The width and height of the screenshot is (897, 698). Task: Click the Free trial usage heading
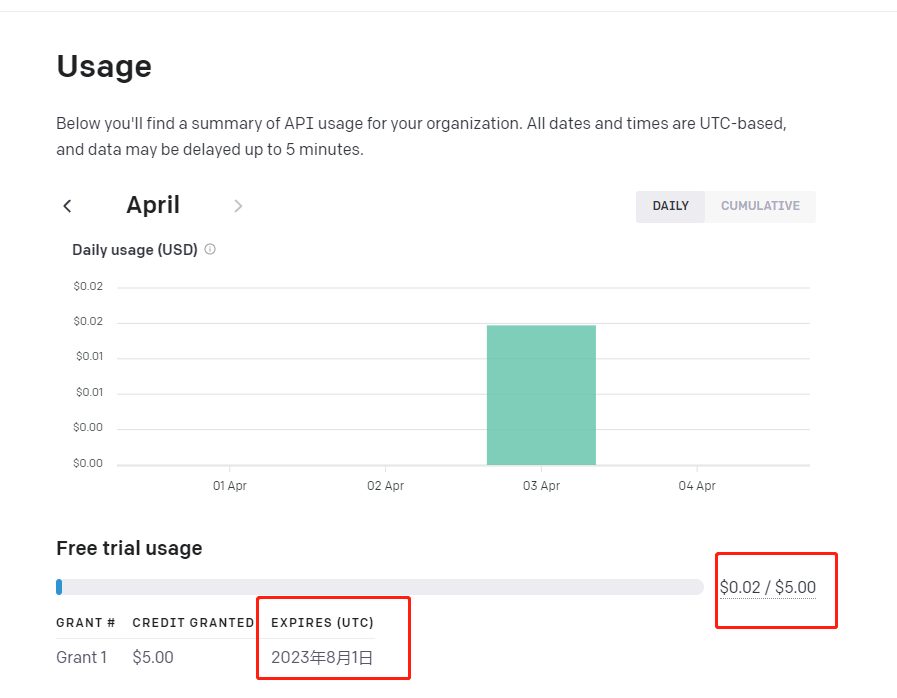129,548
